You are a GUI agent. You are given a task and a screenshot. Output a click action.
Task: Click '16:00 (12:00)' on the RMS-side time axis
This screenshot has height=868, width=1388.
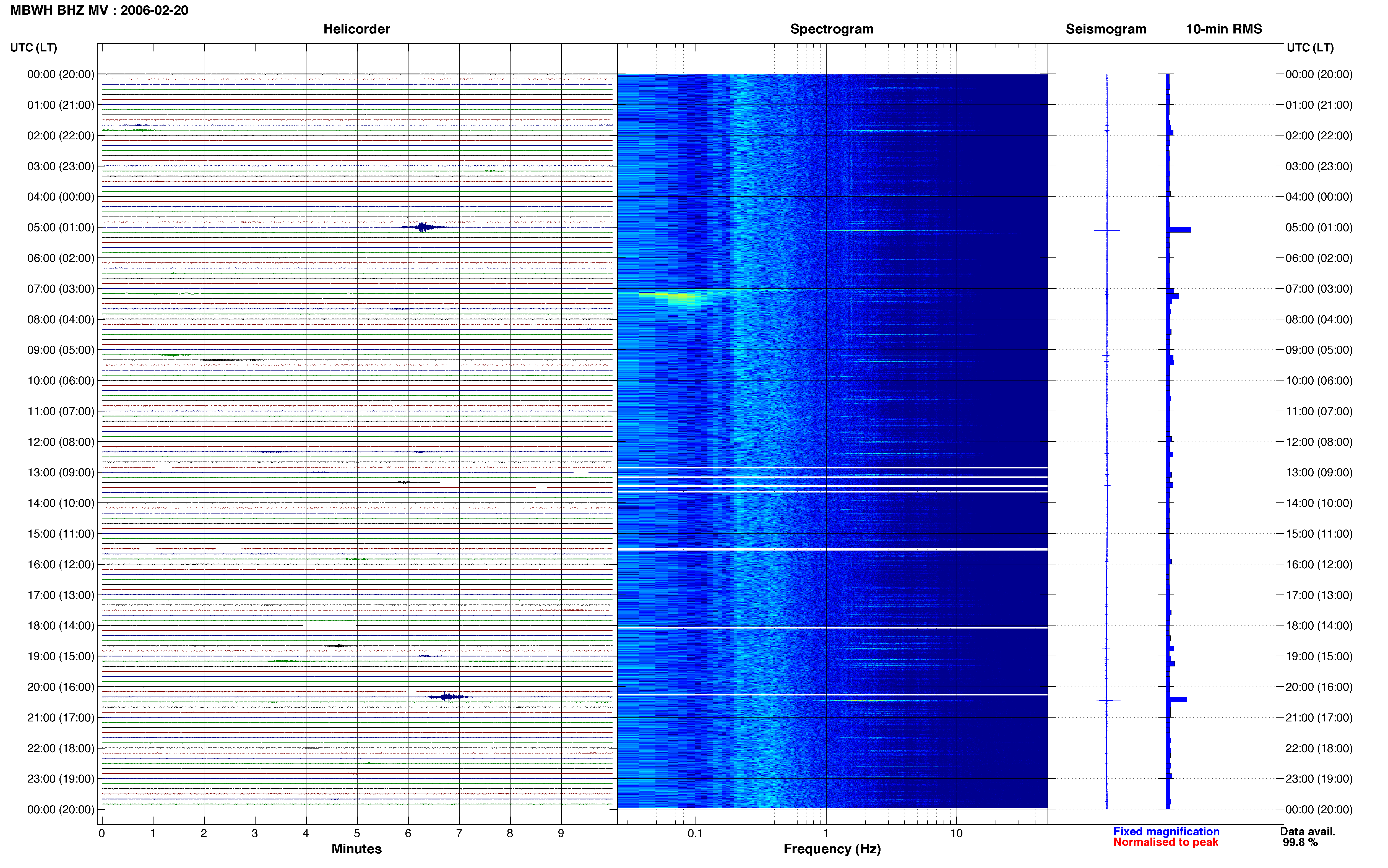pos(1319,565)
